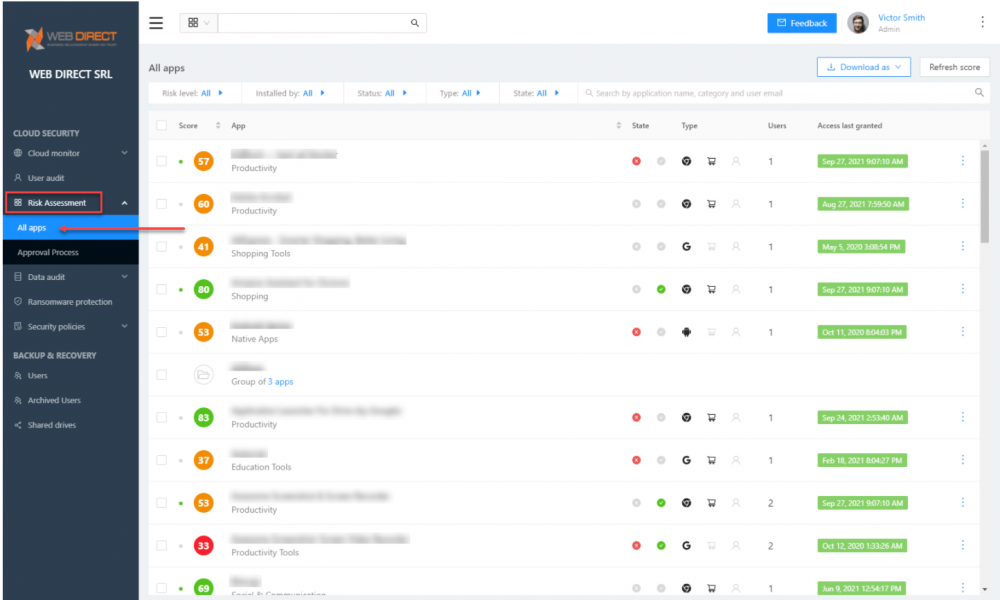
Task: Open row actions for Oct 11, 2020 Native Apps row
Action: [963, 332]
